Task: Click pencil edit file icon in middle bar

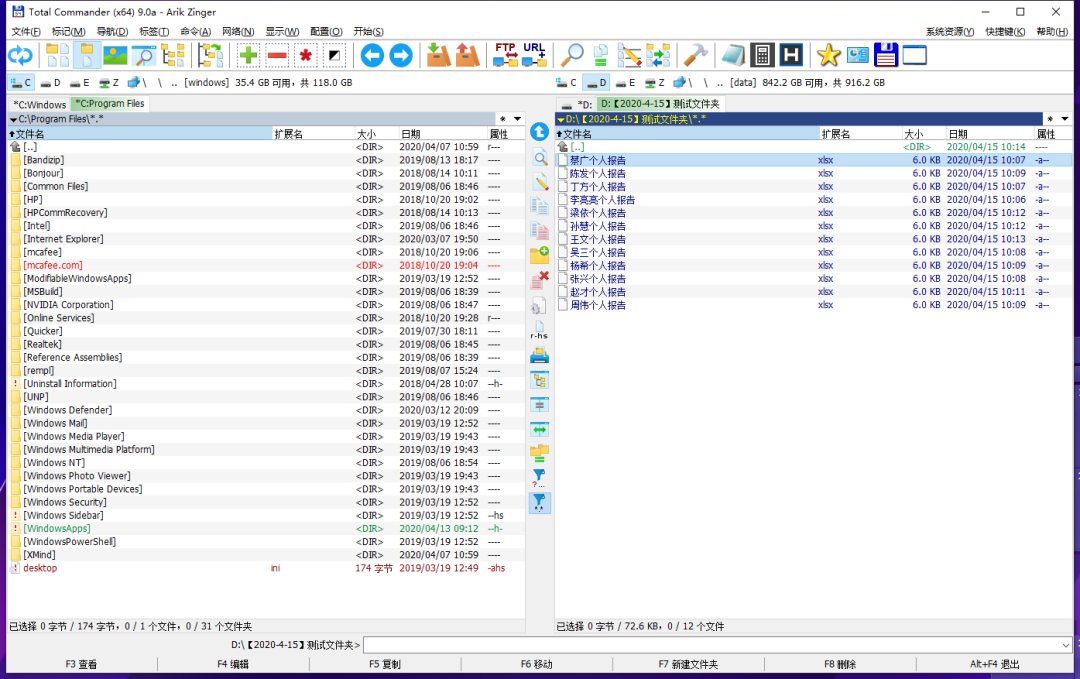Action: (x=539, y=182)
